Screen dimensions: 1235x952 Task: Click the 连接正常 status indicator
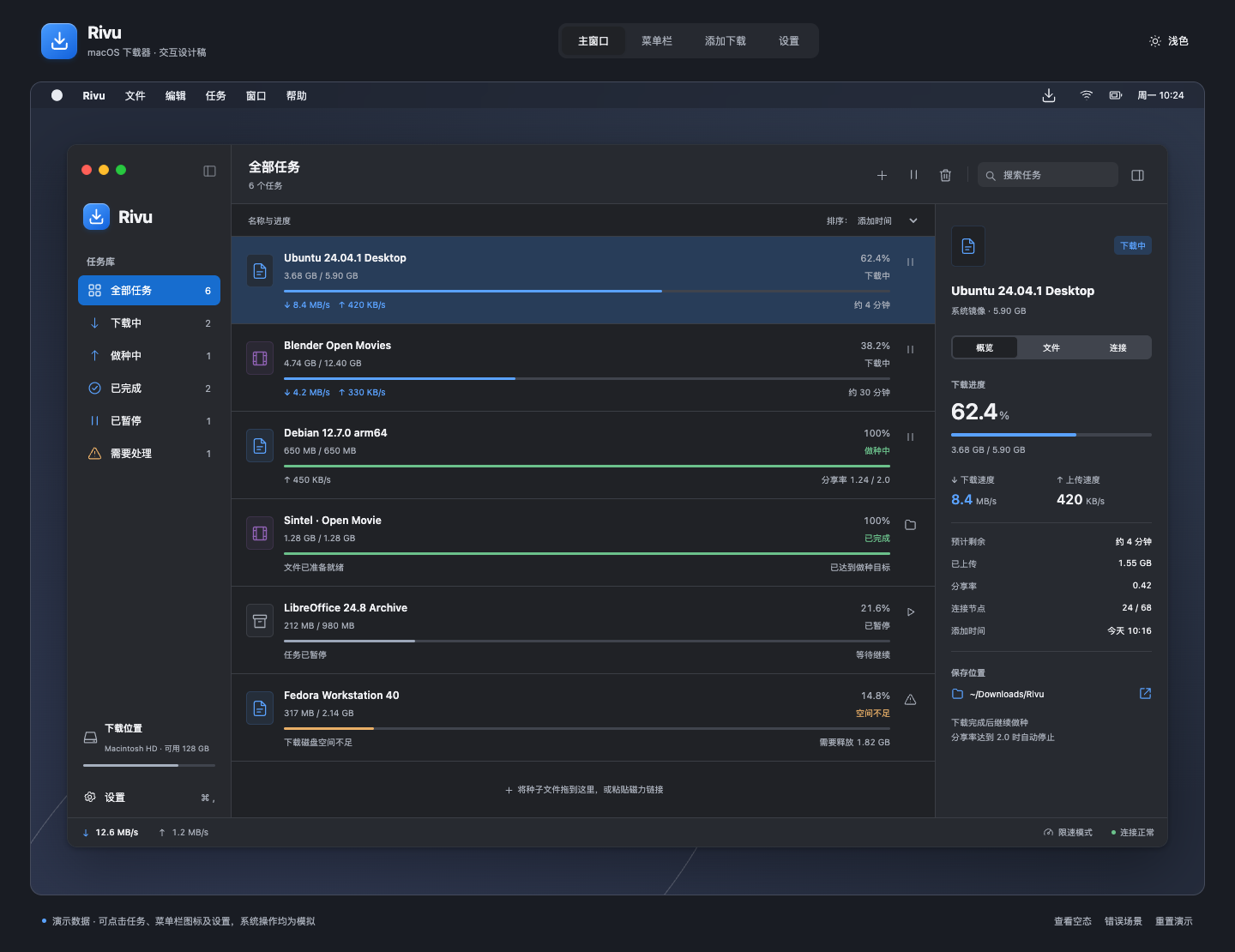point(1133,832)
